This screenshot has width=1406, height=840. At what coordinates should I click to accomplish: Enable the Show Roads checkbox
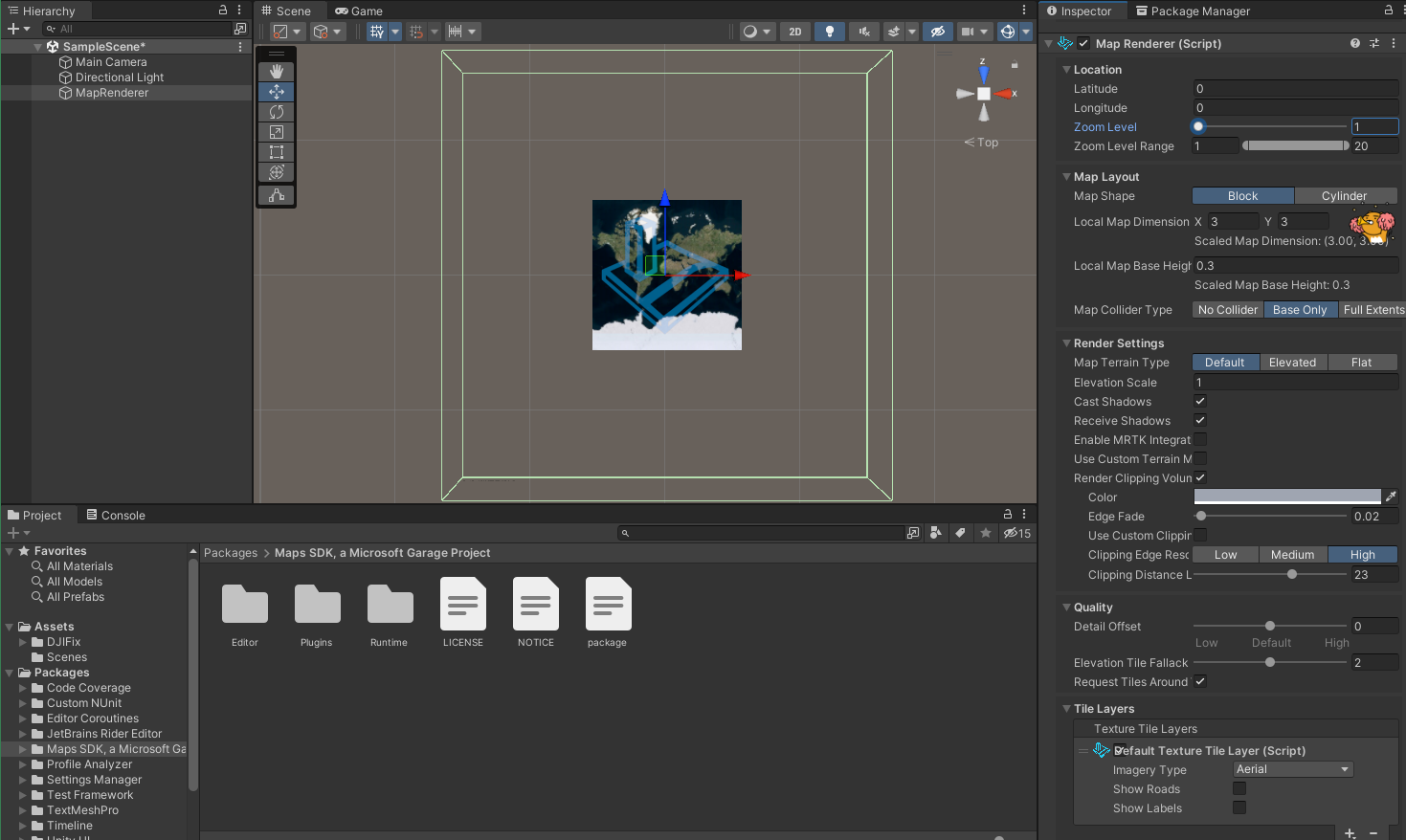(1239, 789)
